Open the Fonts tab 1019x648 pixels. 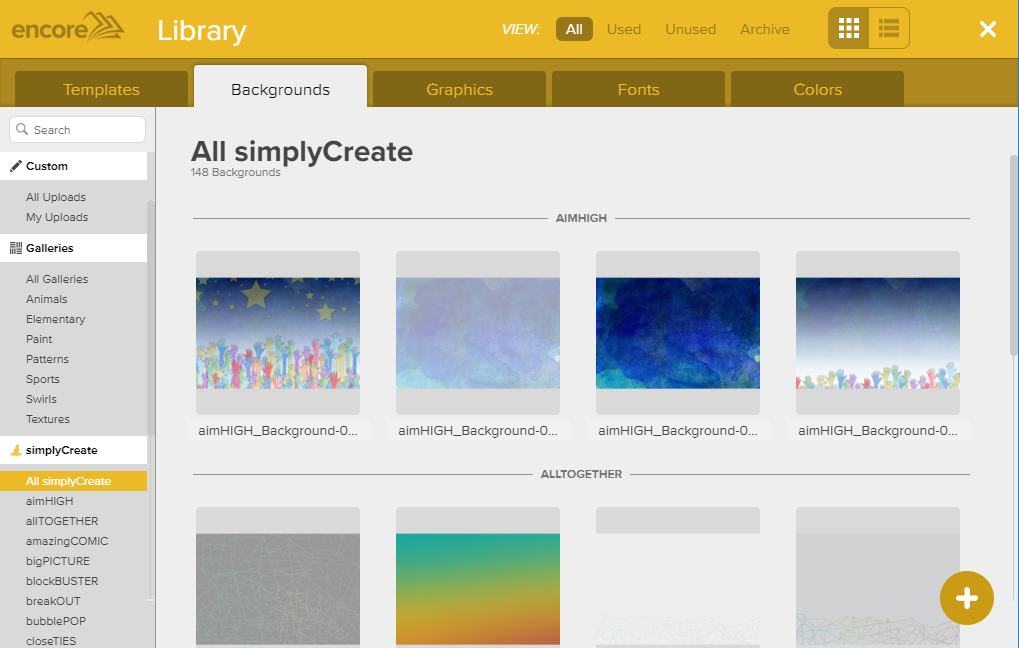[638, 89]
